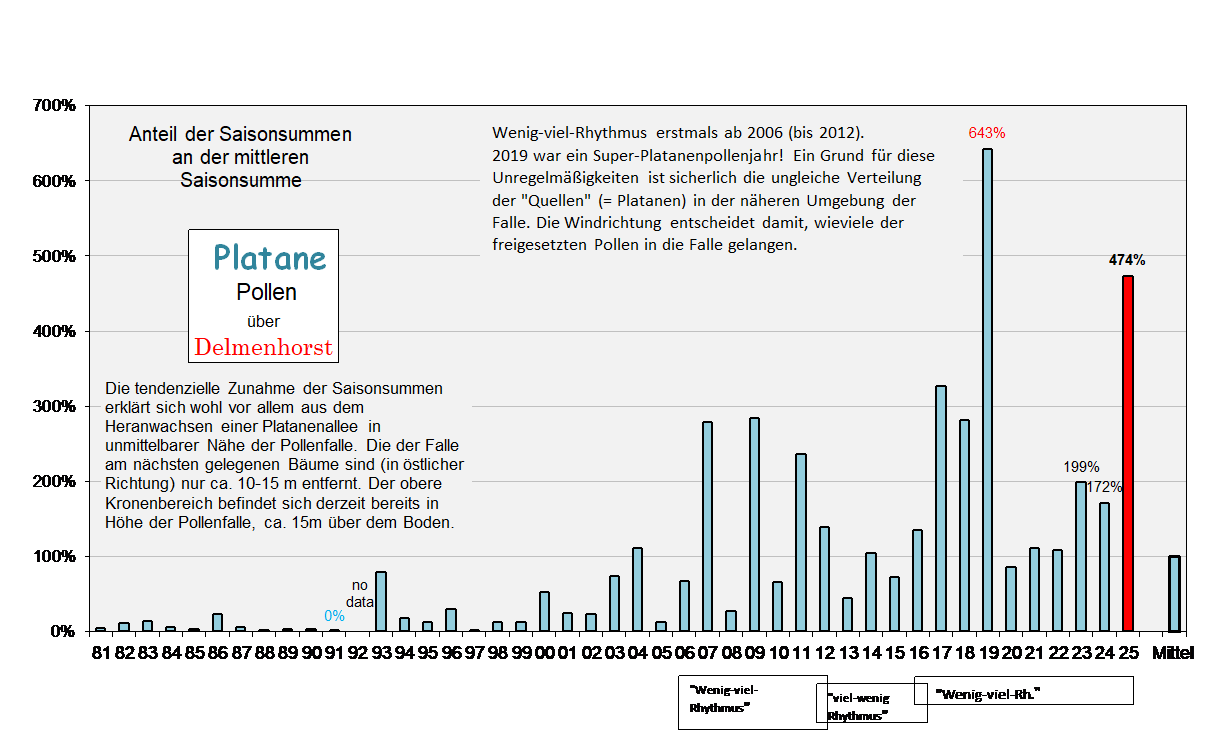Select the Platane Pollen über Delmenhorst box
Image resolution: width=1213 pixels, height=754 pixels.
pyautogui.click(x=264, y=295)
